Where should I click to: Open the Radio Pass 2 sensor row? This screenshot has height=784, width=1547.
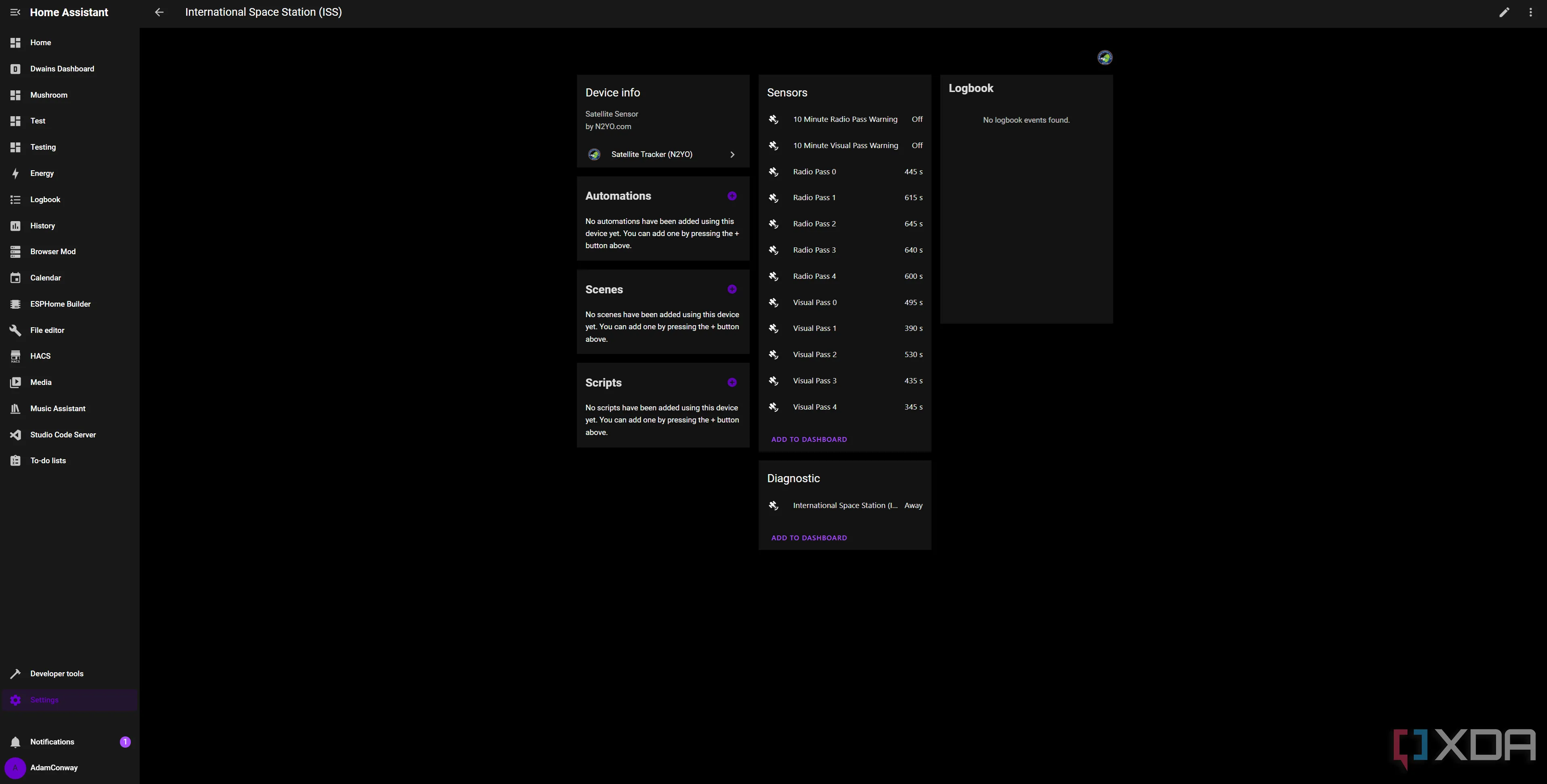point(845,224)
